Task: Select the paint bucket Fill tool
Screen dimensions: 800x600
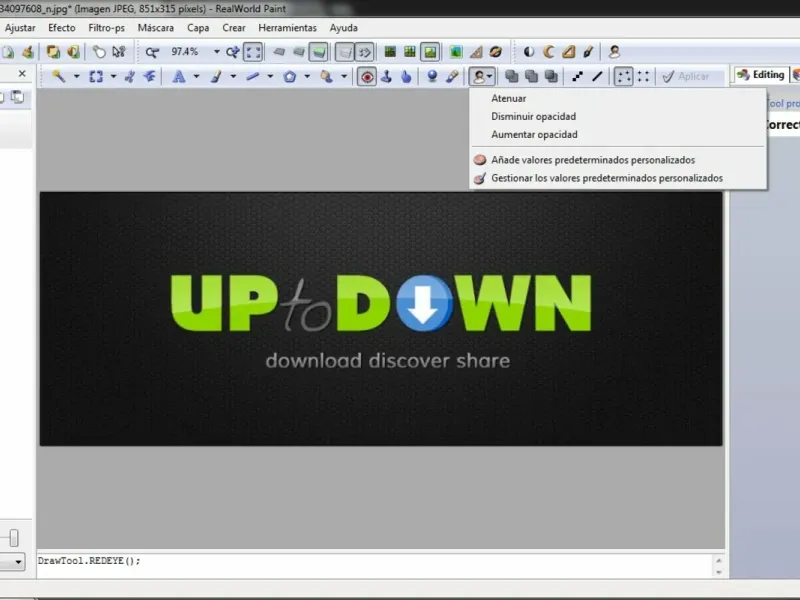Action: tap(327, 77)
